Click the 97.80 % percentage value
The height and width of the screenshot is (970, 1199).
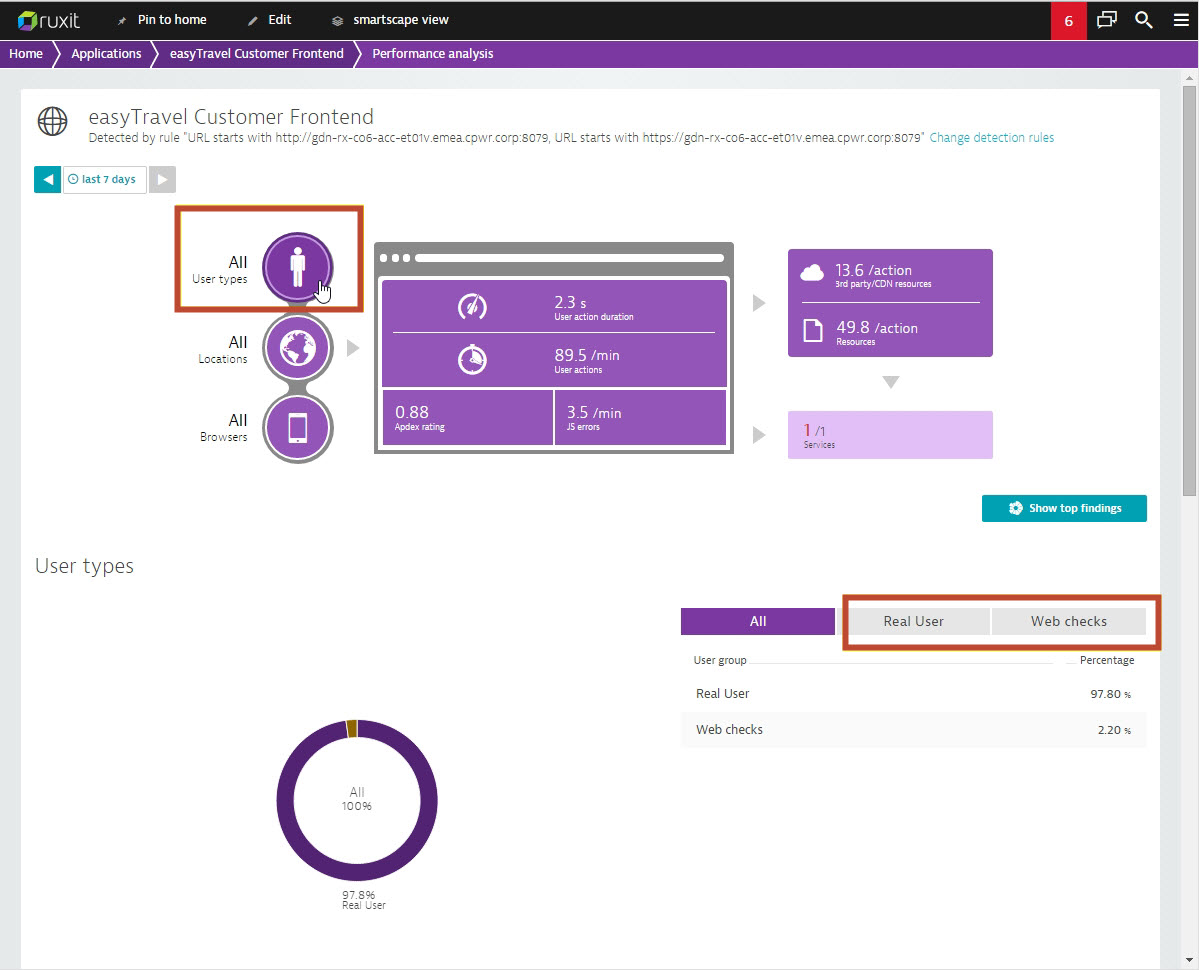click(x=1110, y=694)
